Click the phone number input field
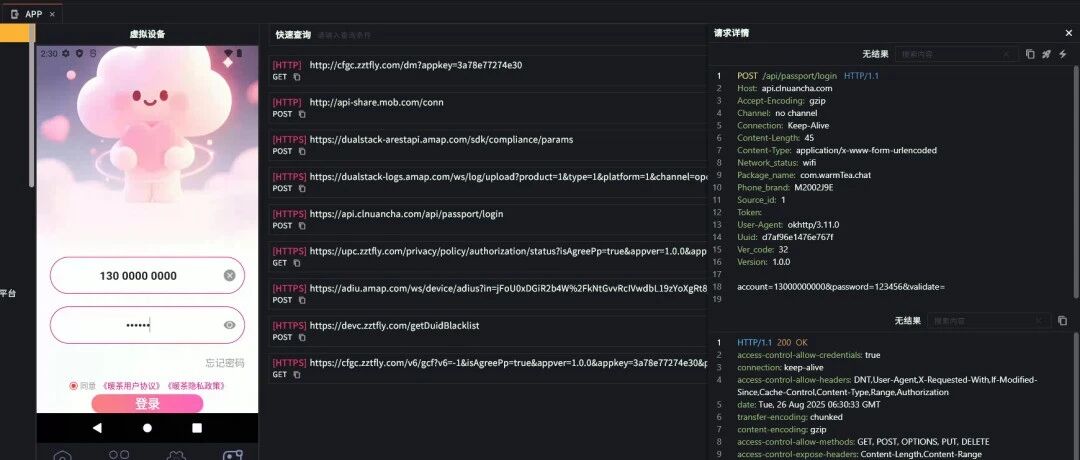Viewport: 1080px width, 460px height. click(147, 275)
